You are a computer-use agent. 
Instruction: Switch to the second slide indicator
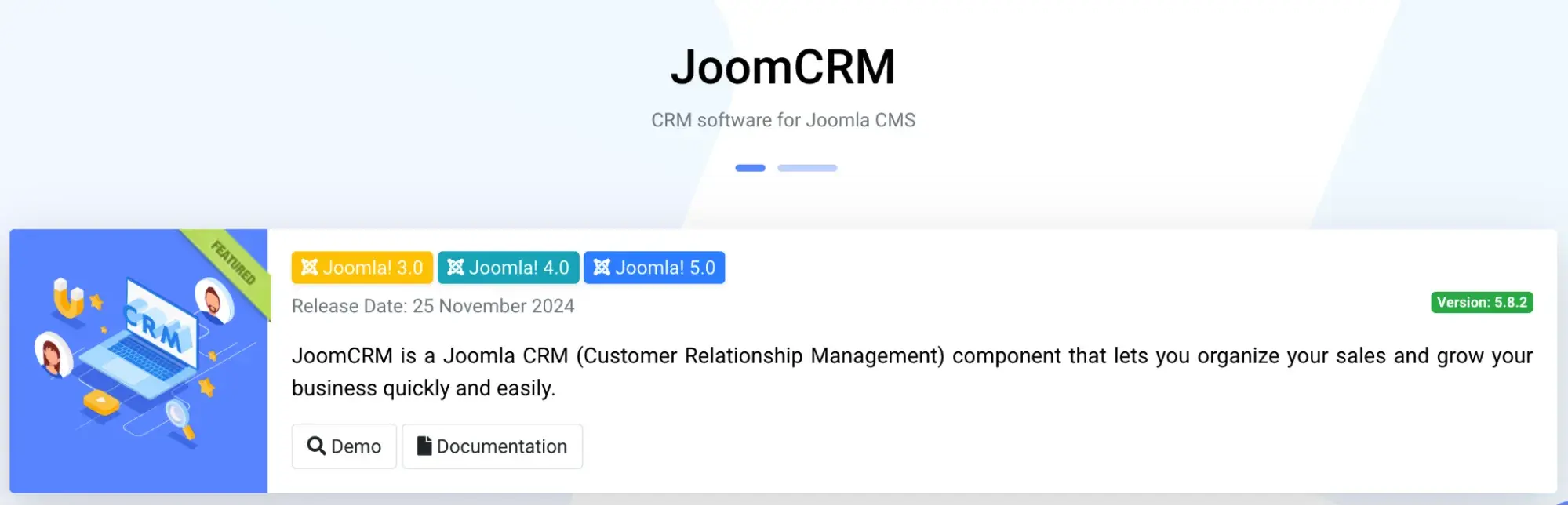click(x=807, y=168)
